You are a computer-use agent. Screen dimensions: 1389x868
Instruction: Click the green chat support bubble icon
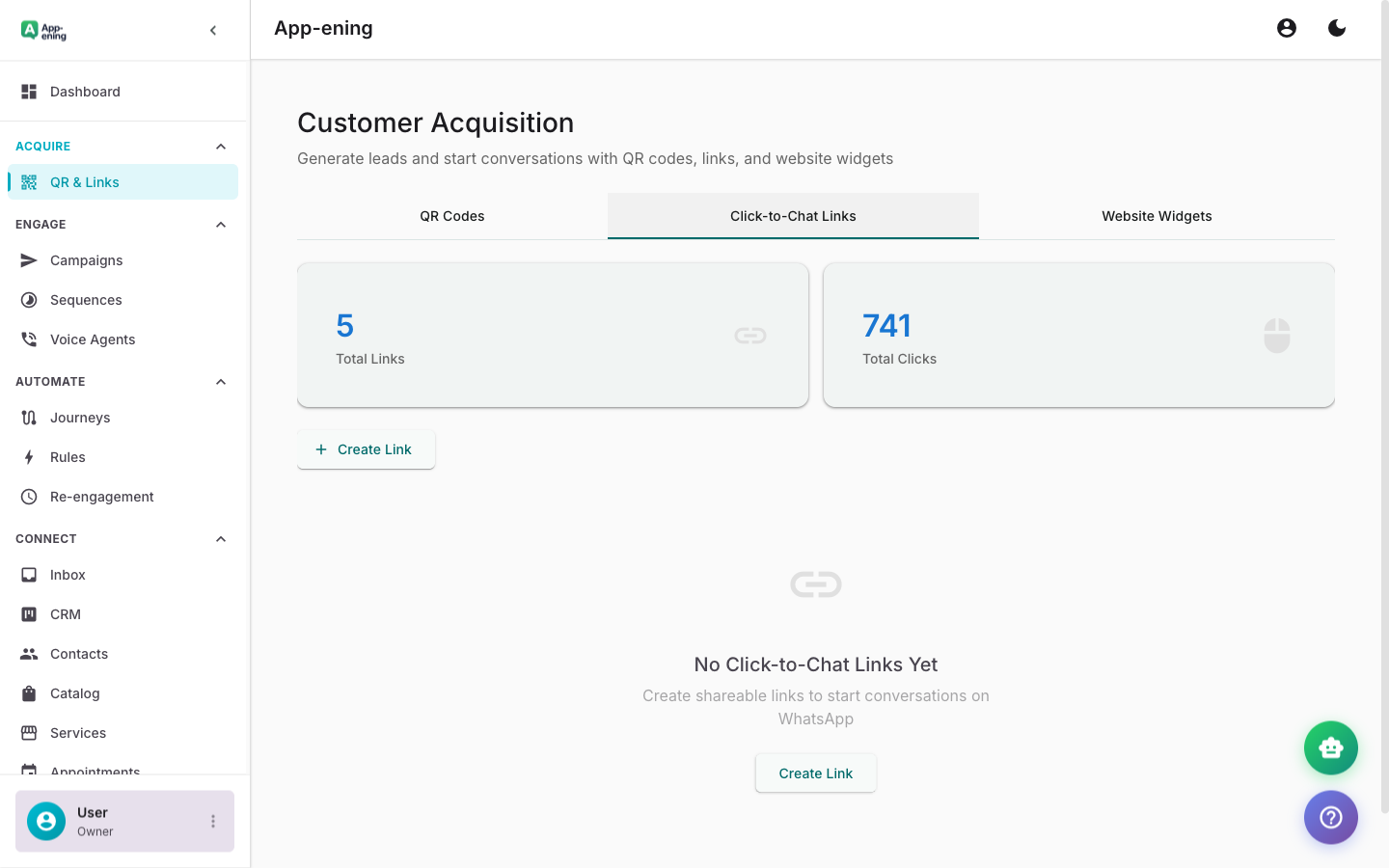(x=1331, y=747)
